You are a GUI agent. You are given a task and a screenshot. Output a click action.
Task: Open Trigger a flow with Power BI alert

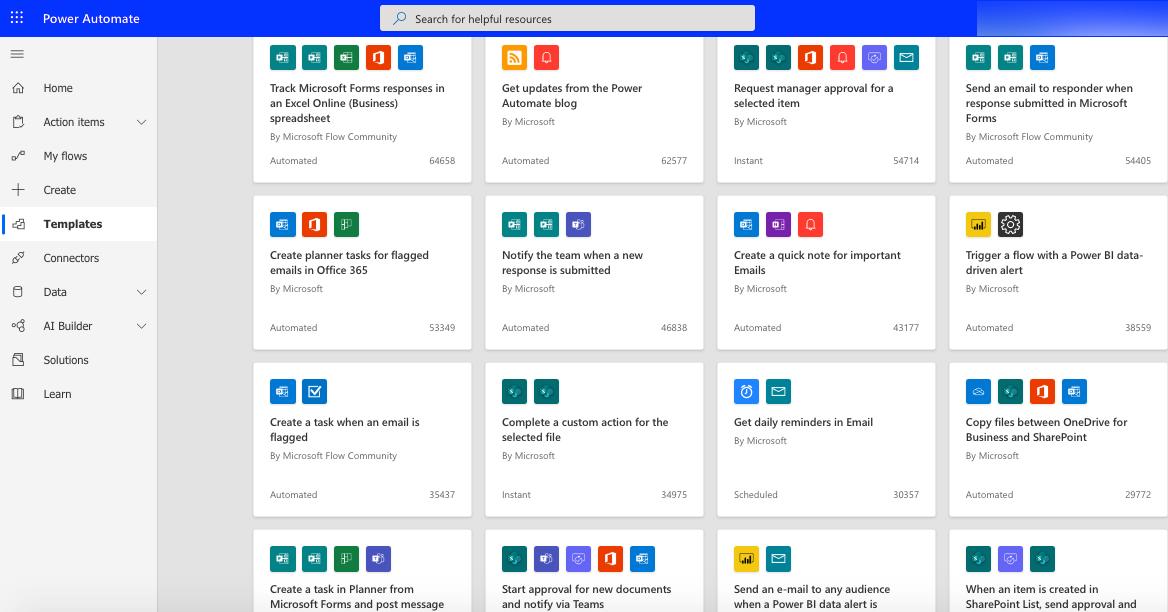[1058, 272]
